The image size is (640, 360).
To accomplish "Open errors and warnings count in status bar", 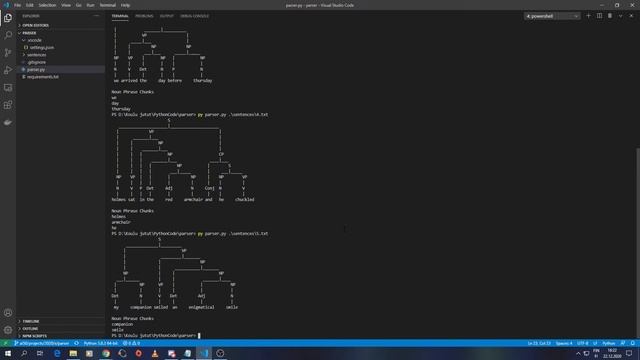I will (x=131, y=343).
